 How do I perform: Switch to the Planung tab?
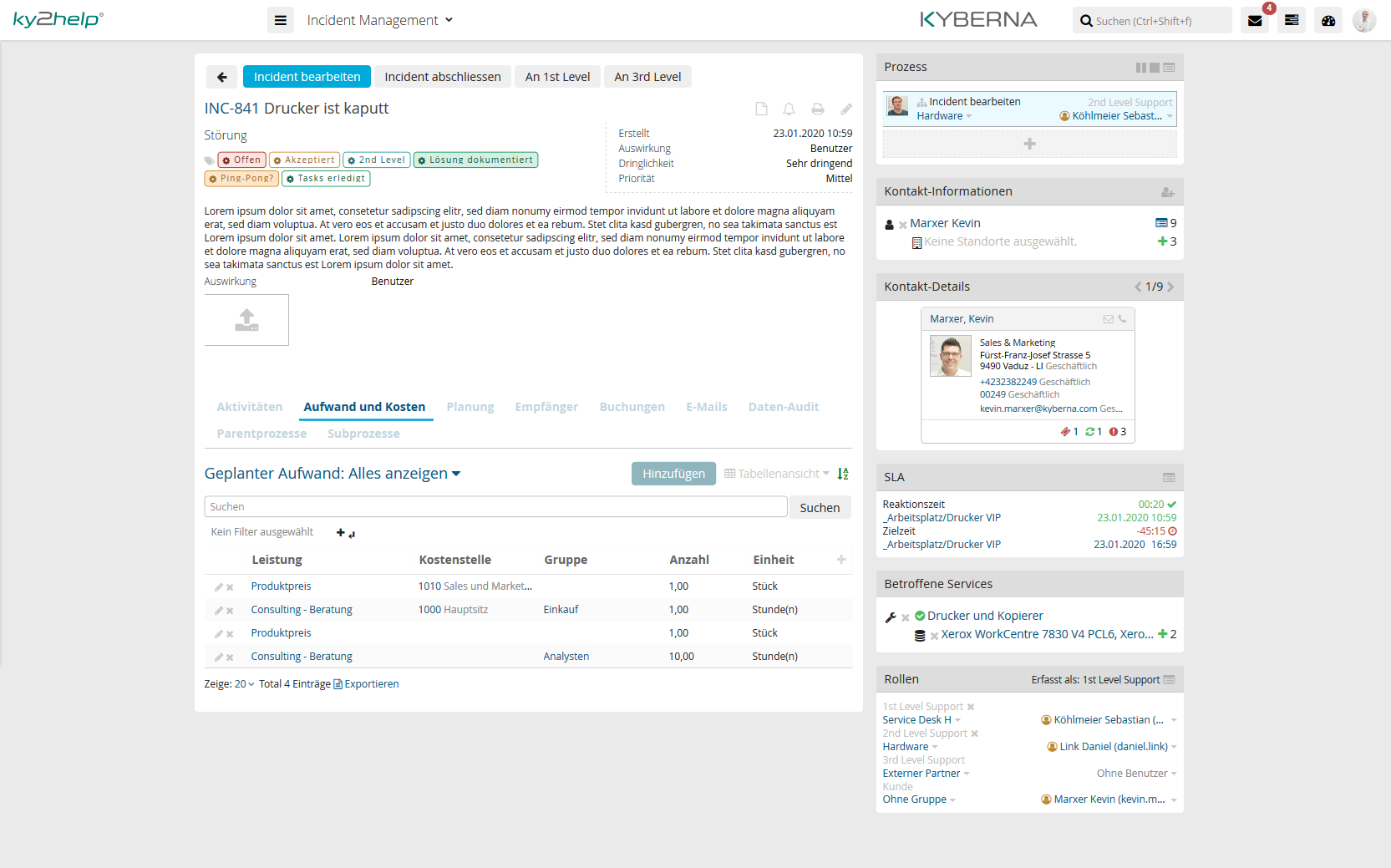click(x=470, y=407)
